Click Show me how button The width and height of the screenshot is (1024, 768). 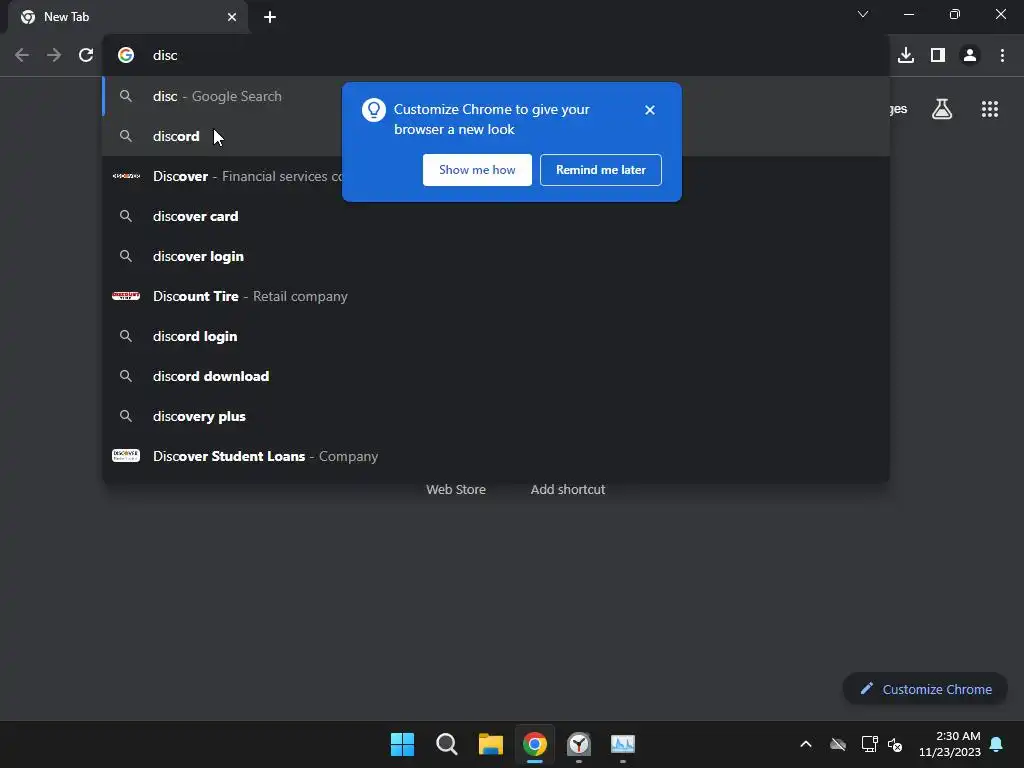point(477,170)
